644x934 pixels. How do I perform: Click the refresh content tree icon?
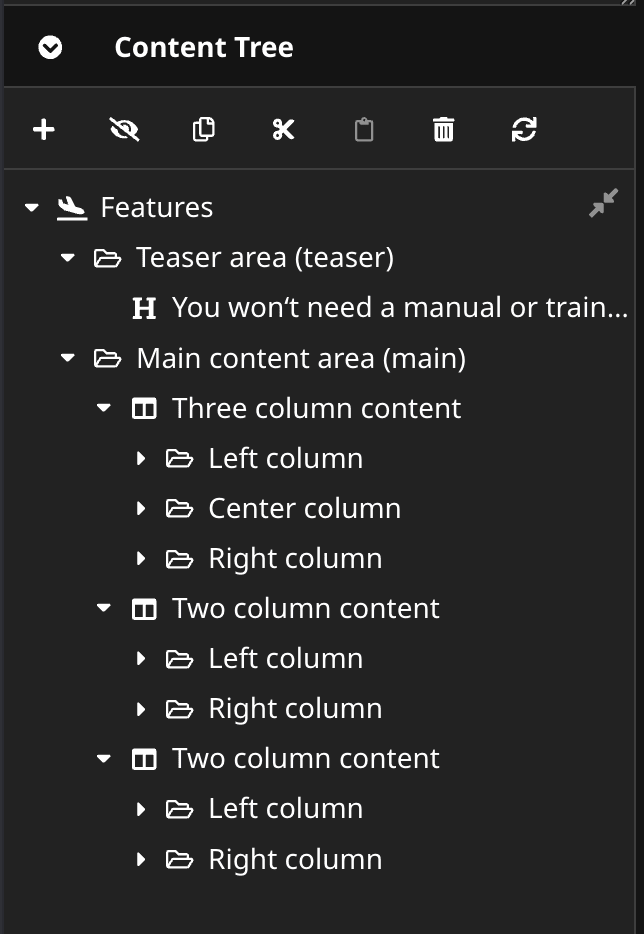524,129
